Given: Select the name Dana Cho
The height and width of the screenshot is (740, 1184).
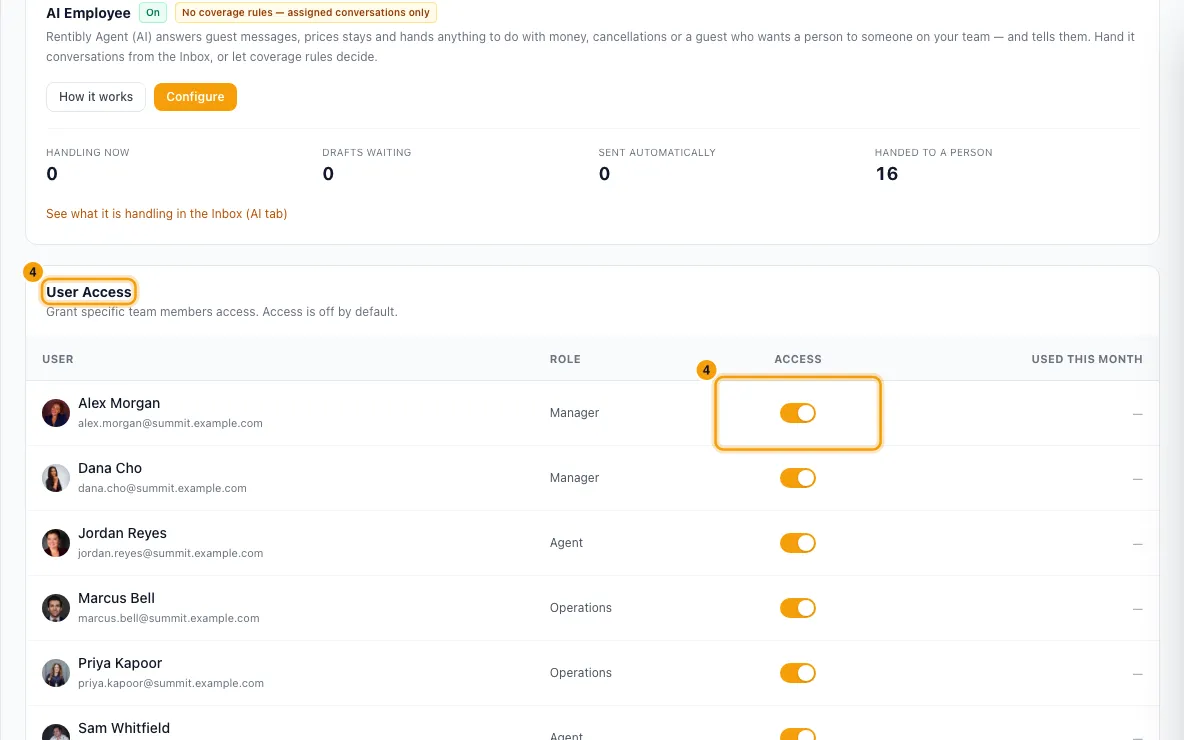Looking at the screenshot, I should pyautogui.click(x=109, y=468).
